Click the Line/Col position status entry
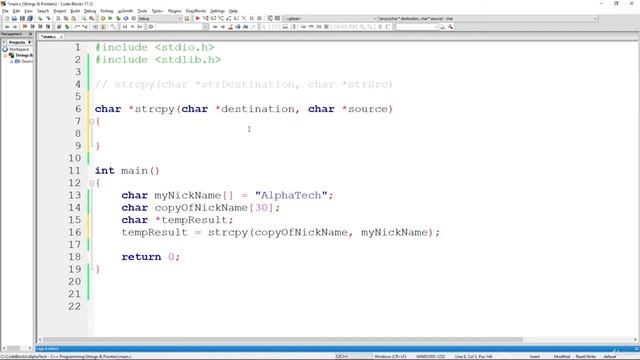Viewport: 640px width, 360px height. click(x=473, y=357)
